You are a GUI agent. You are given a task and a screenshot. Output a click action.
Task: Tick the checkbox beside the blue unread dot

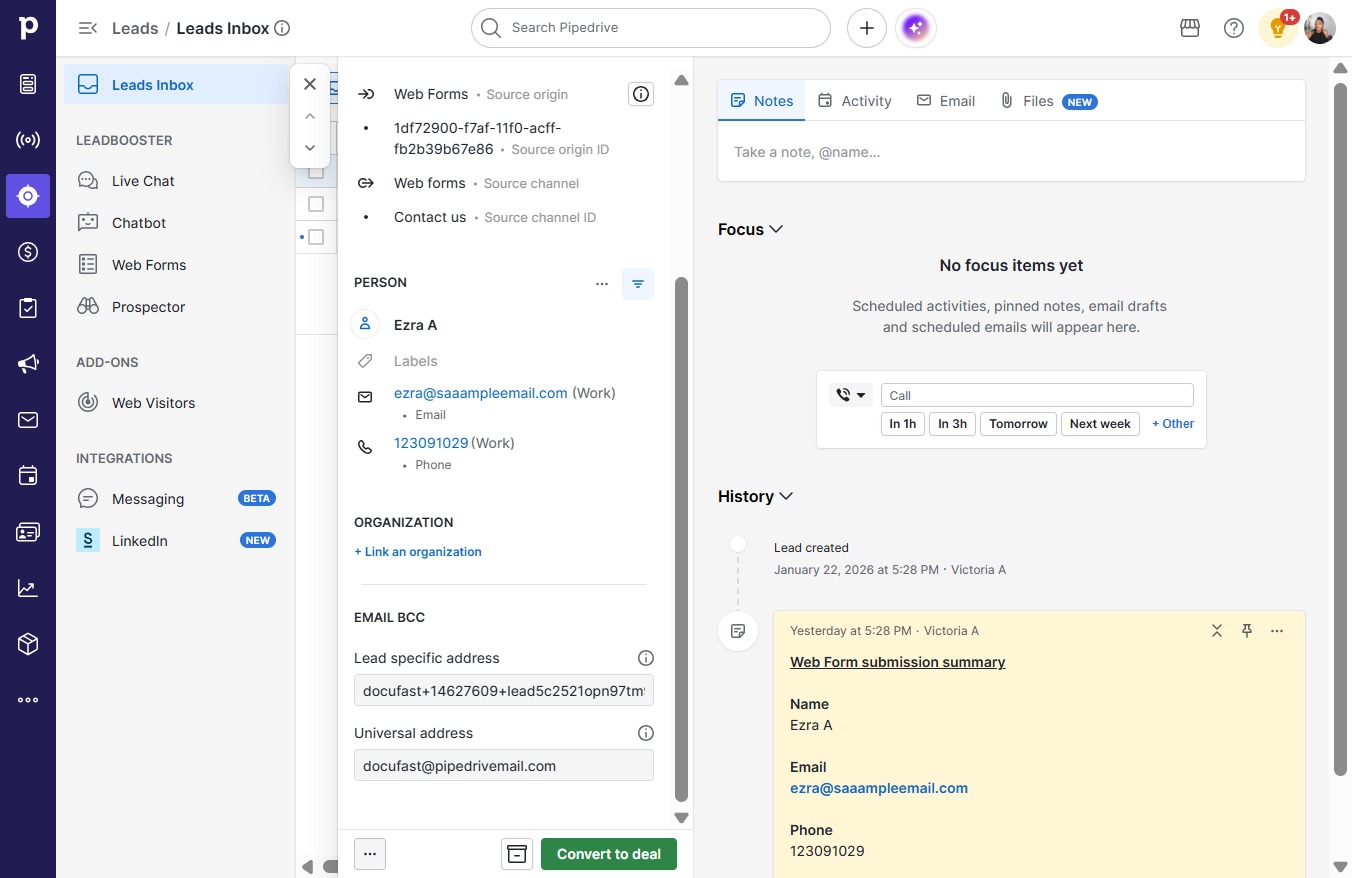click(316, 237)
